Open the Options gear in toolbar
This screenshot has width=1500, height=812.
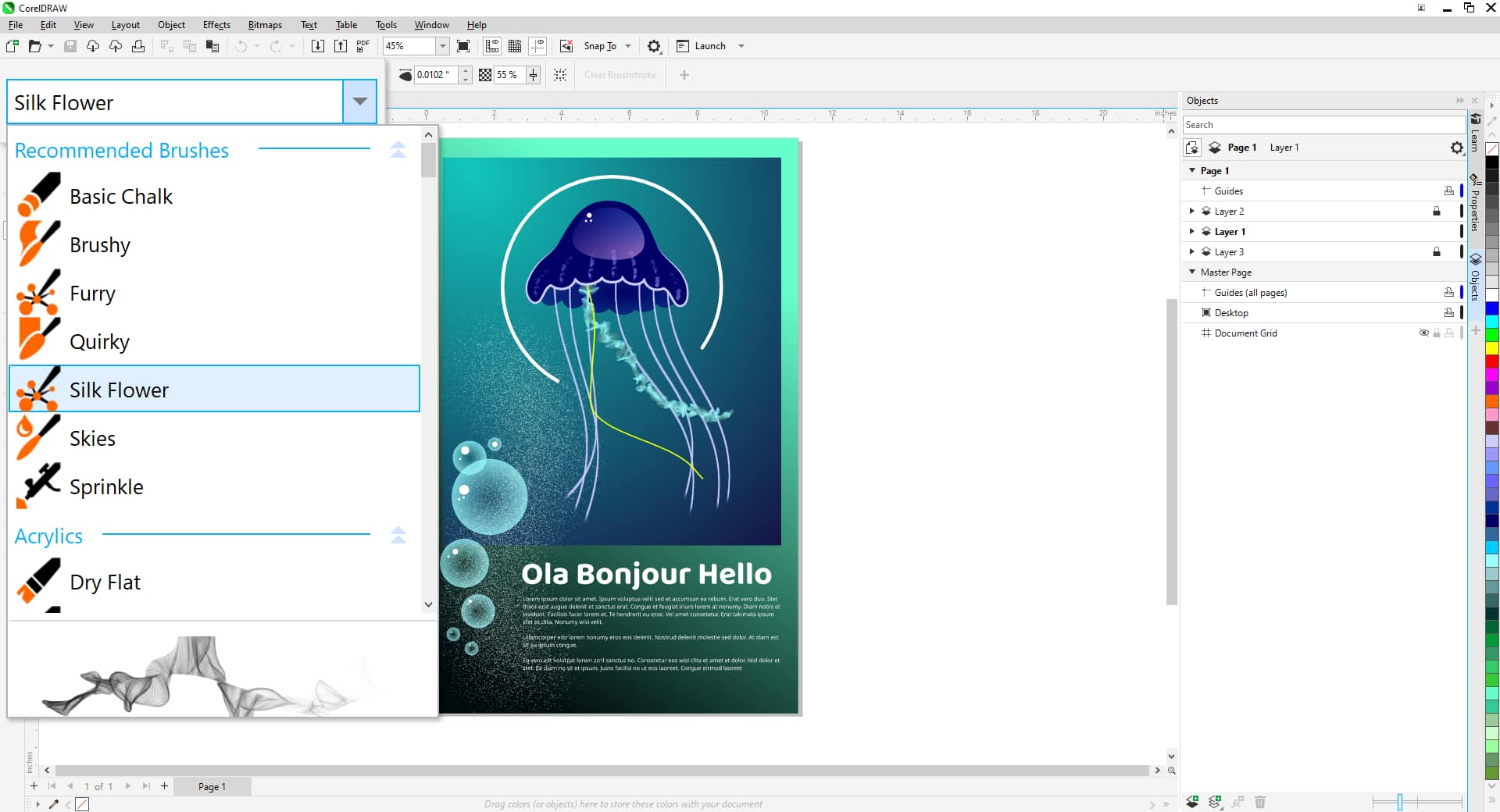click(654, 46)
